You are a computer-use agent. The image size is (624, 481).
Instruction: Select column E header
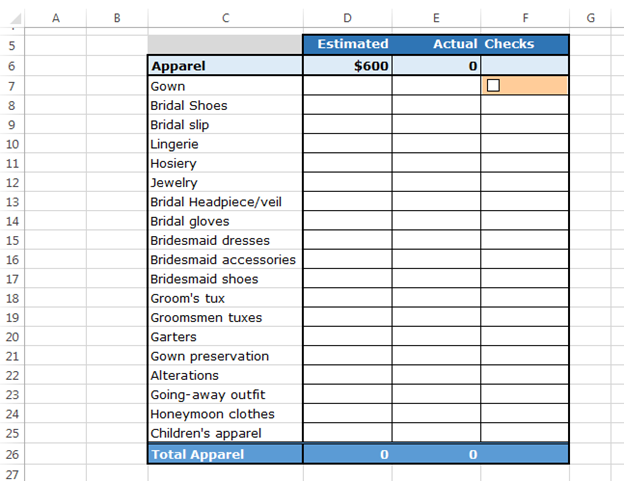(436, 18)
